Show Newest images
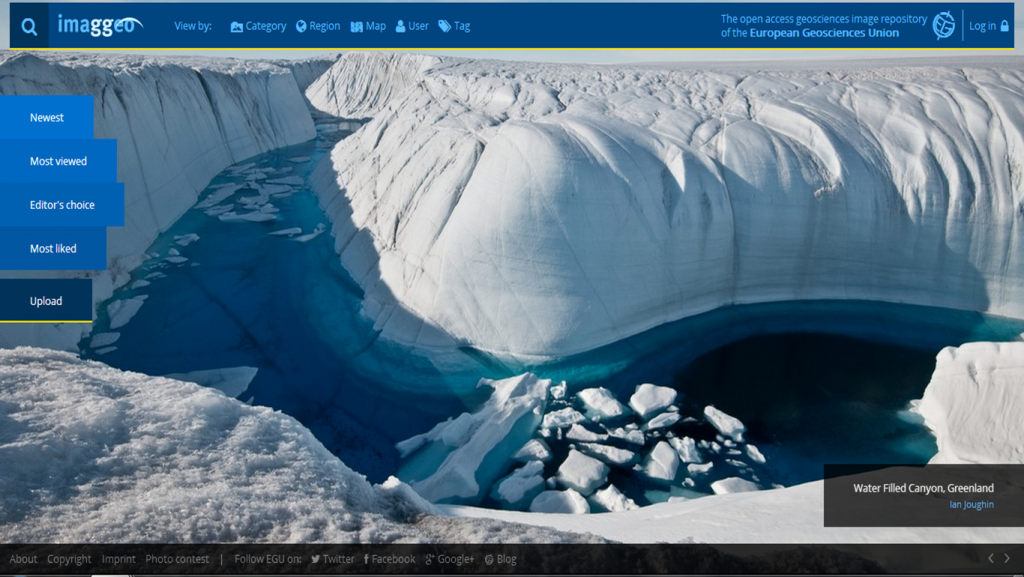This screenshot has width=1024, height=577. [x=47, y=117]
